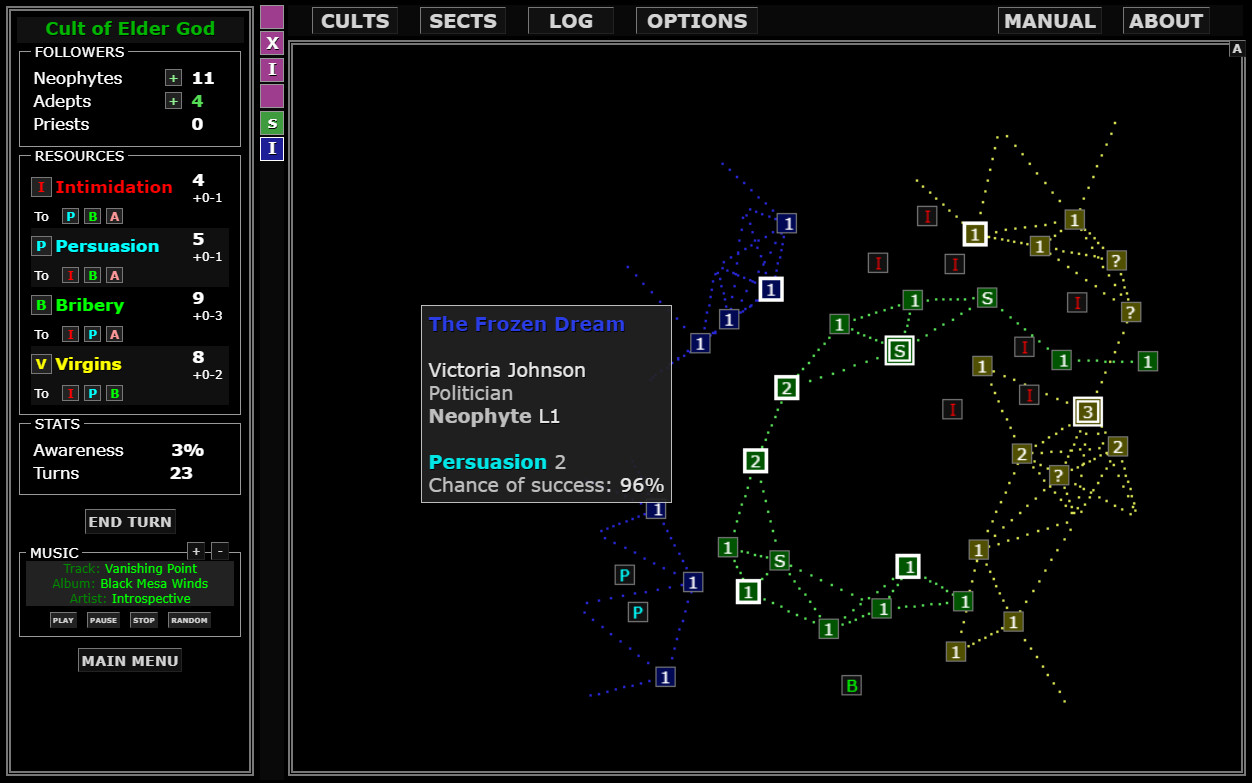Open the game MANUAL

[x=1050, y=20]
